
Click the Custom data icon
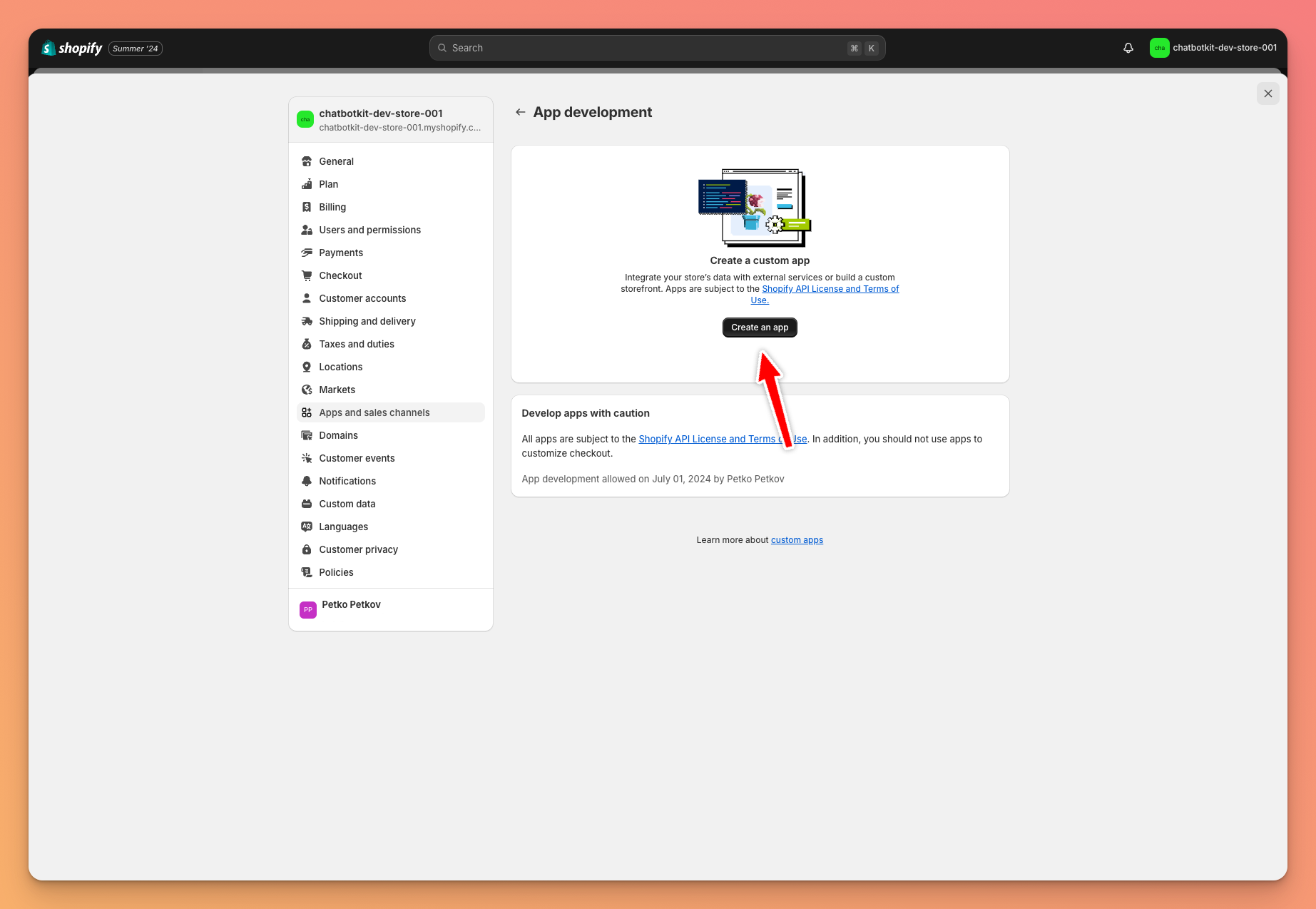point(307,504)
